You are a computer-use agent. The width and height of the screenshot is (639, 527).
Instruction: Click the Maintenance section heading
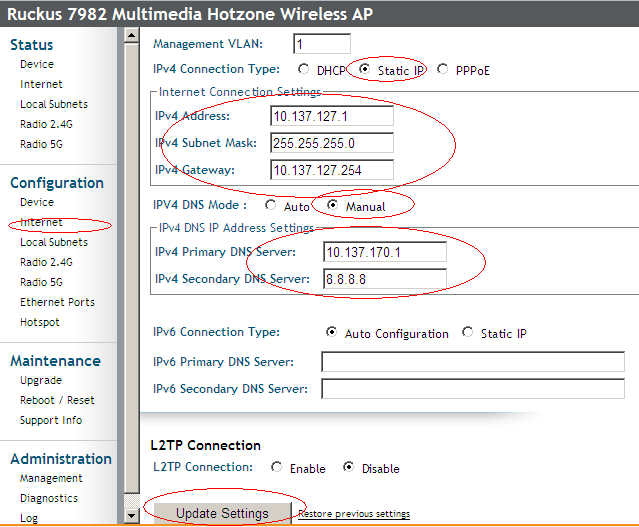[55, 361]
